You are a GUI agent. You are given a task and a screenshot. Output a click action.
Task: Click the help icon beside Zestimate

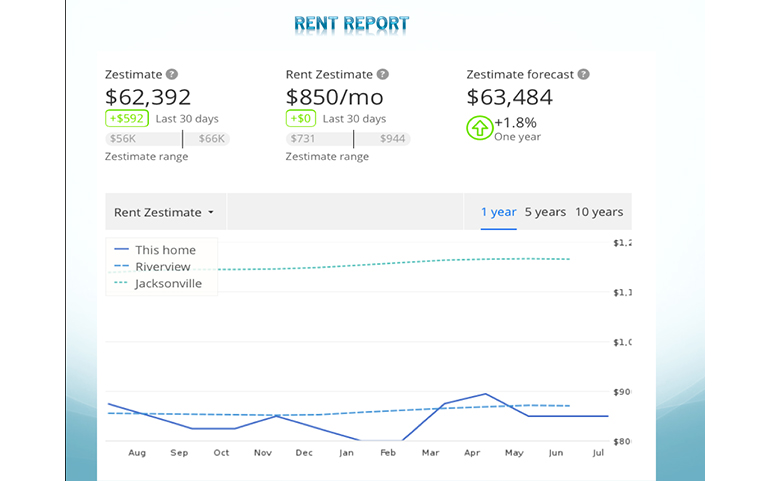(x=172, y=75)
